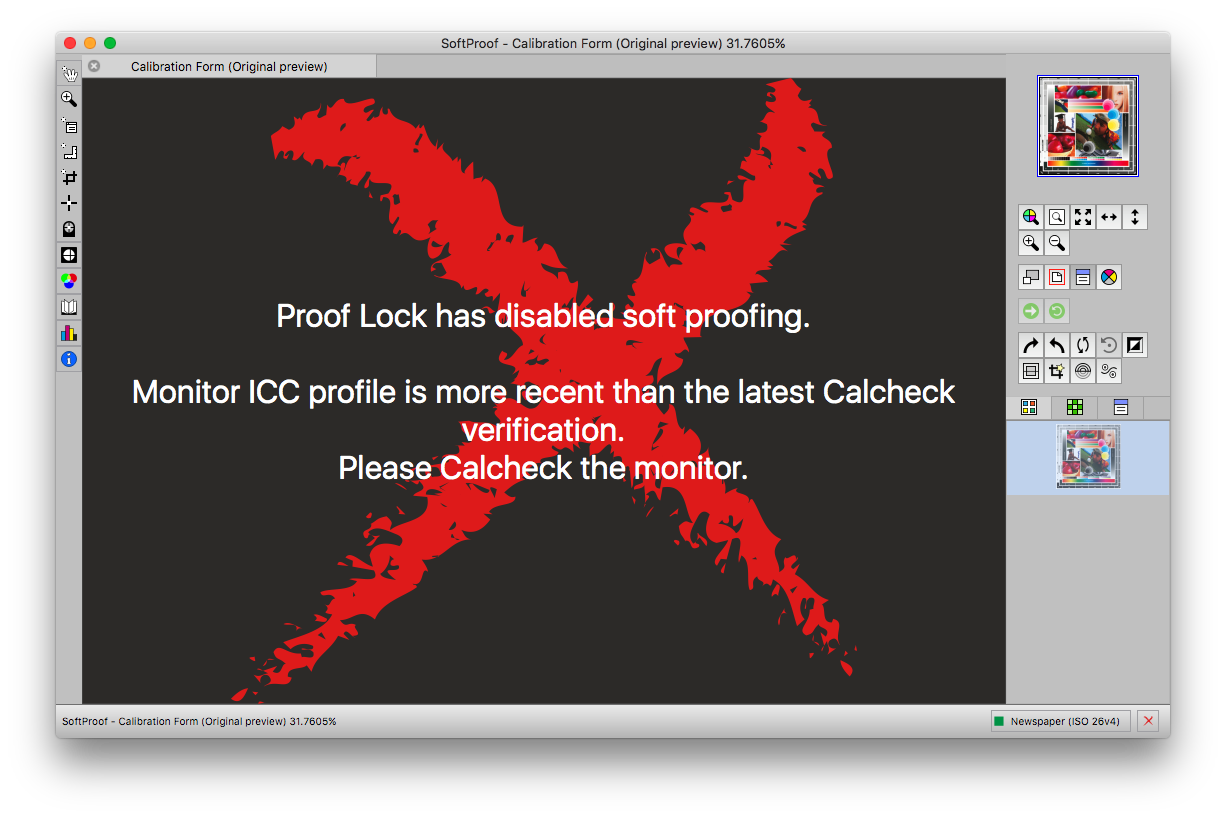Open the RGB color circles tool
Viewport: 1226px width, 818px height.
(69, 281)
